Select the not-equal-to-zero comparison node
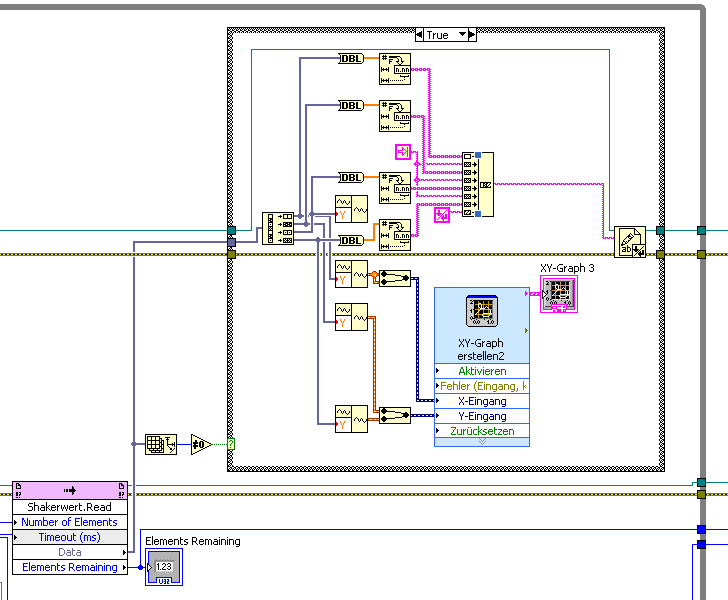This screenshot has width=728, height=600. pyautogui.click(x=201, y=444)
